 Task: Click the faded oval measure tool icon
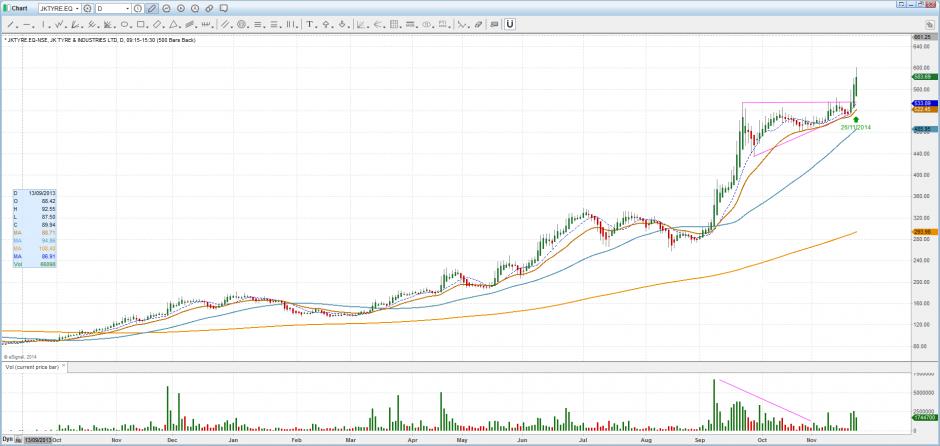(426, 24)
